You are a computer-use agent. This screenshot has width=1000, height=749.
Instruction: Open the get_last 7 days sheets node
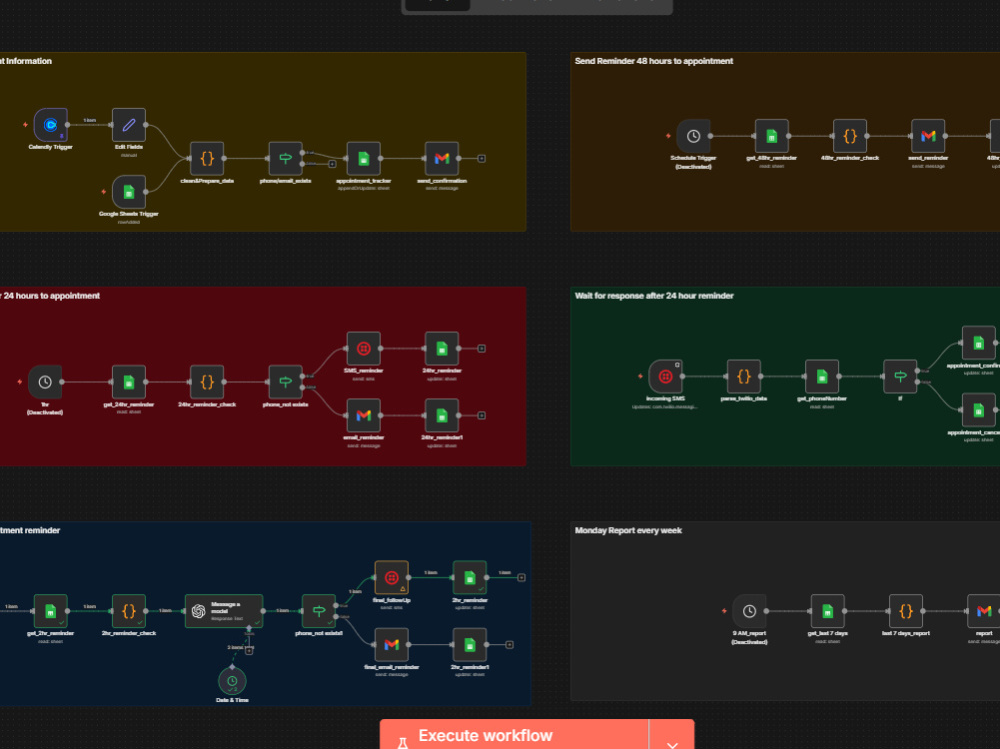[828, 611]
